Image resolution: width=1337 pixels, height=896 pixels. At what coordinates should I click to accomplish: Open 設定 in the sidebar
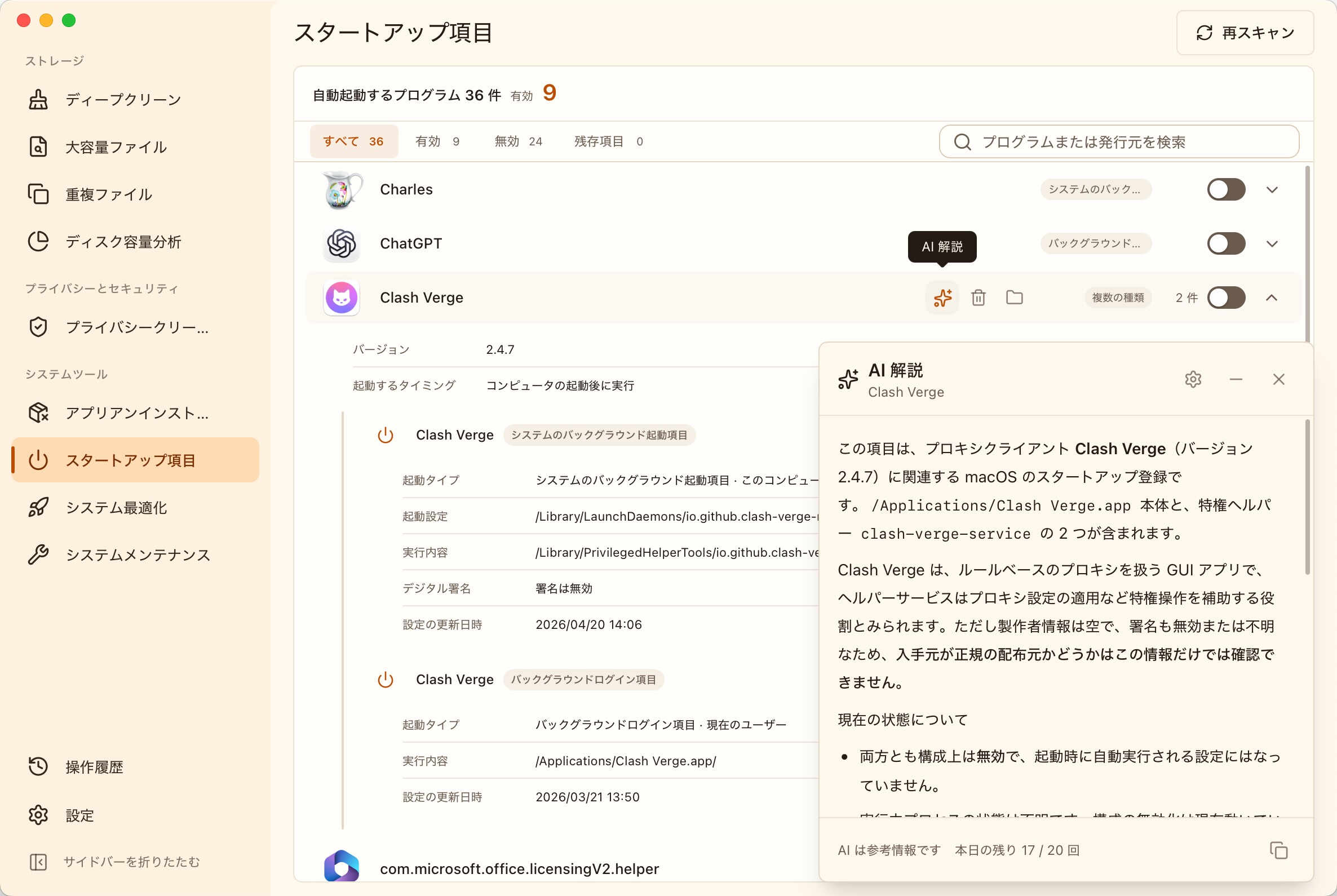click(135, 815)
